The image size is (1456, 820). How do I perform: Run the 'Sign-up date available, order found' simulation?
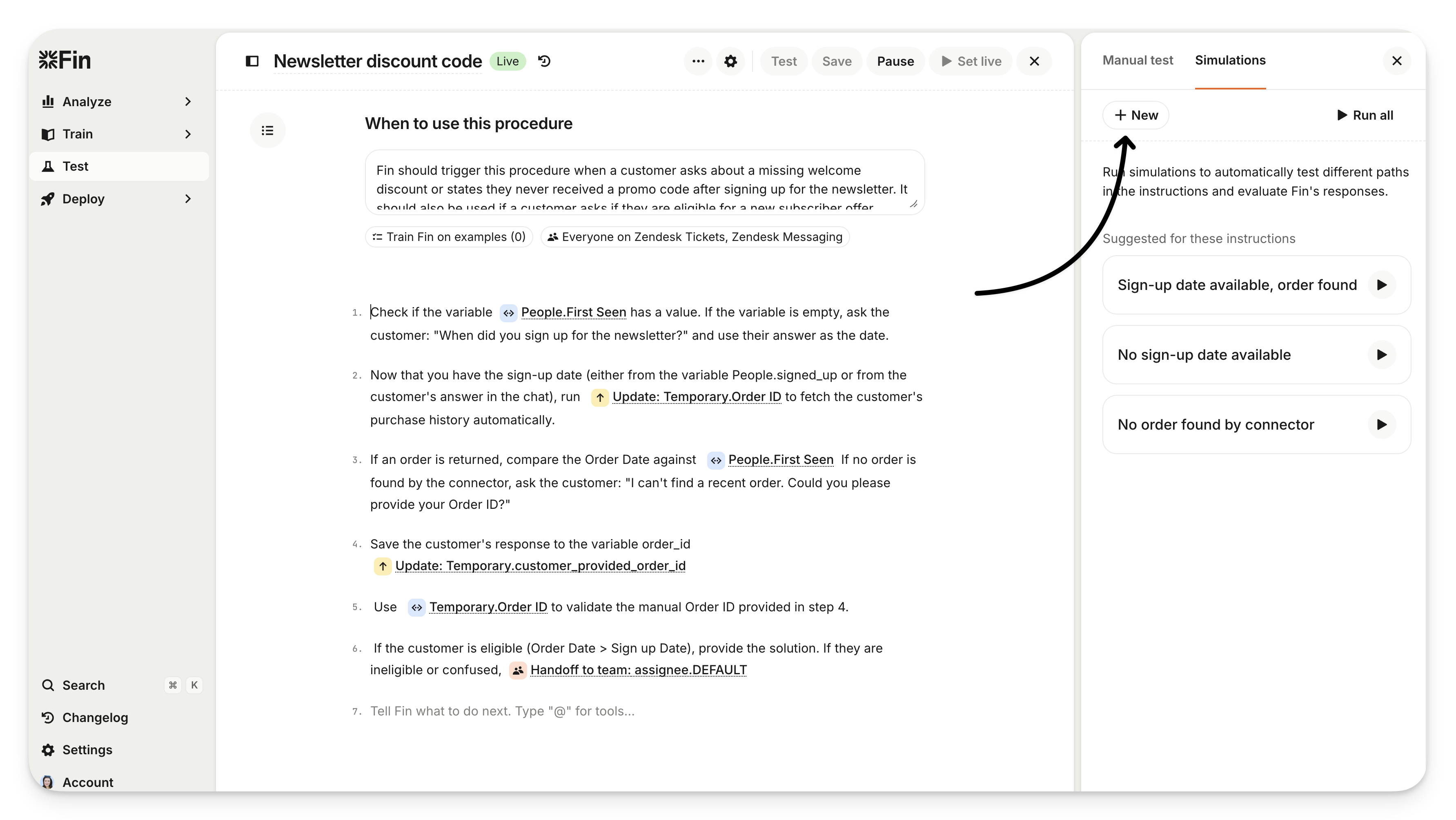tap(1381, 285)
